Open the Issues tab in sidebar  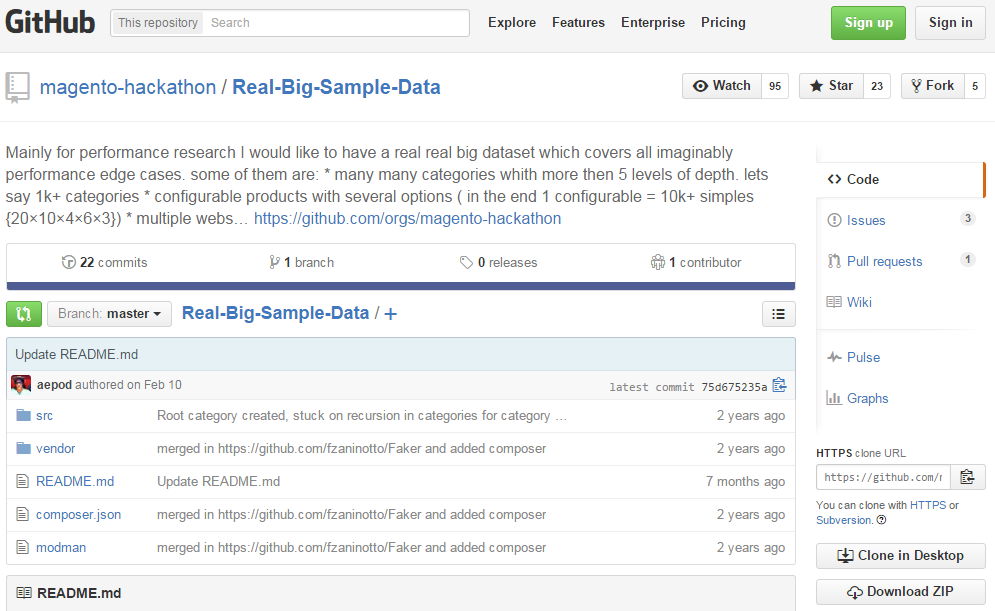click(x=865, y=220)
